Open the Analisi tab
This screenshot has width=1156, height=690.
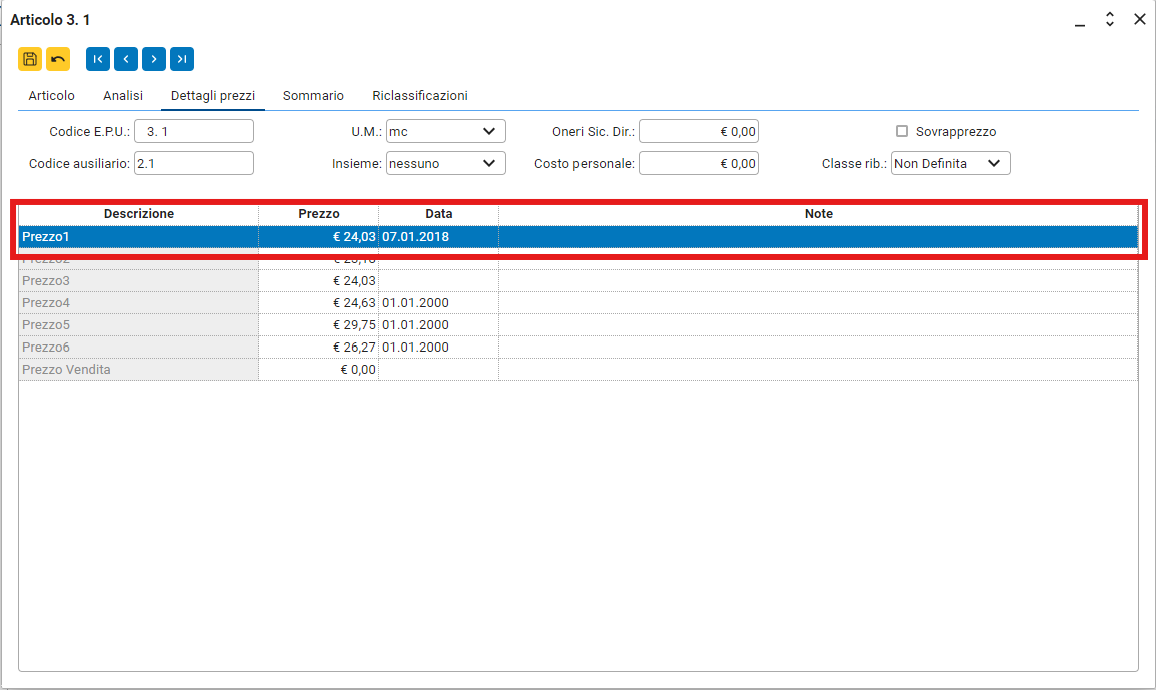pos(123,96)
